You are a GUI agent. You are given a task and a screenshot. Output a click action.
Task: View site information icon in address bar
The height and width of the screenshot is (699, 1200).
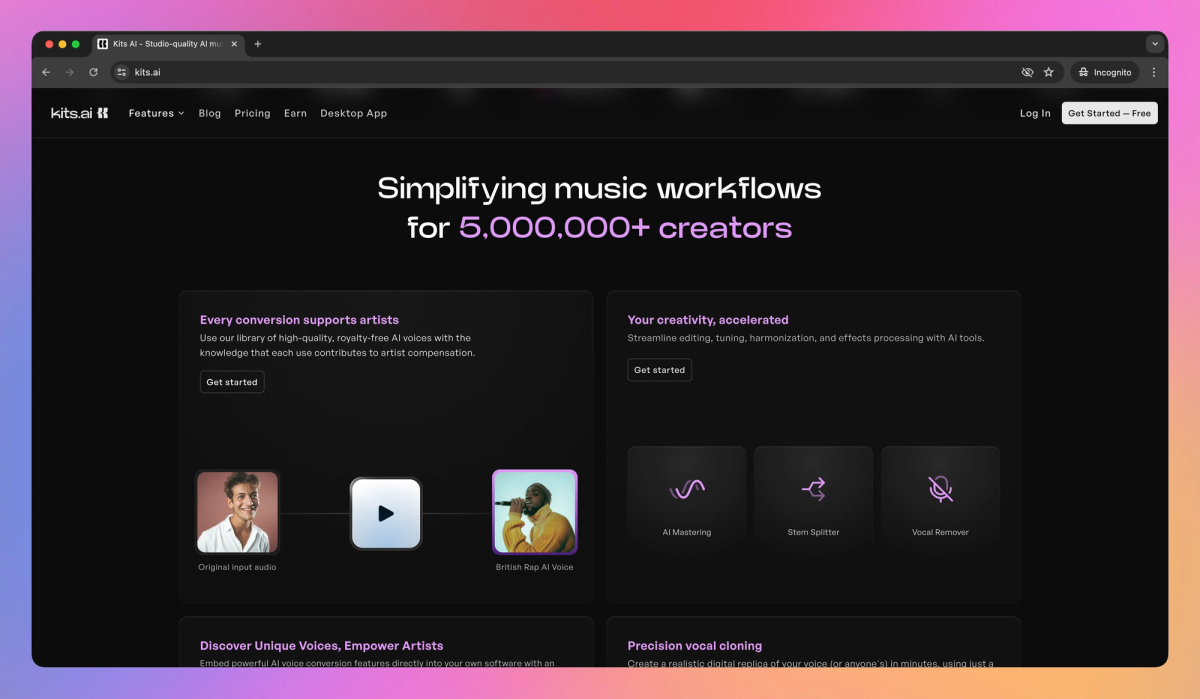coord(122,72)
